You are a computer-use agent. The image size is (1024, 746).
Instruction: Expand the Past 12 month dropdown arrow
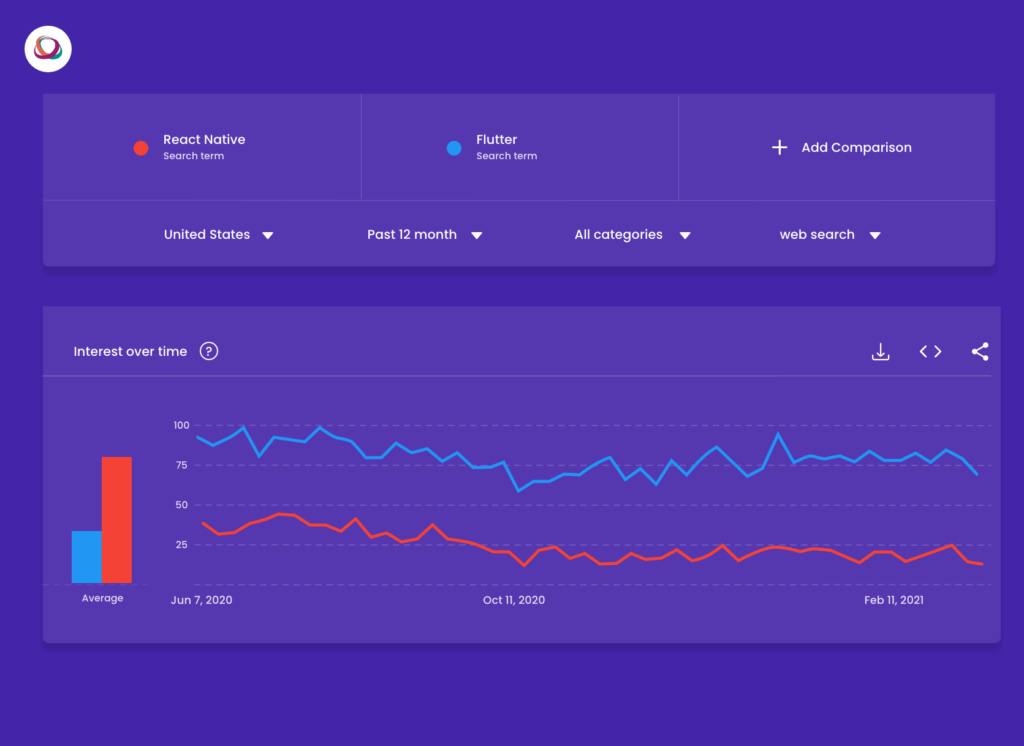click(x=477, y=235)
